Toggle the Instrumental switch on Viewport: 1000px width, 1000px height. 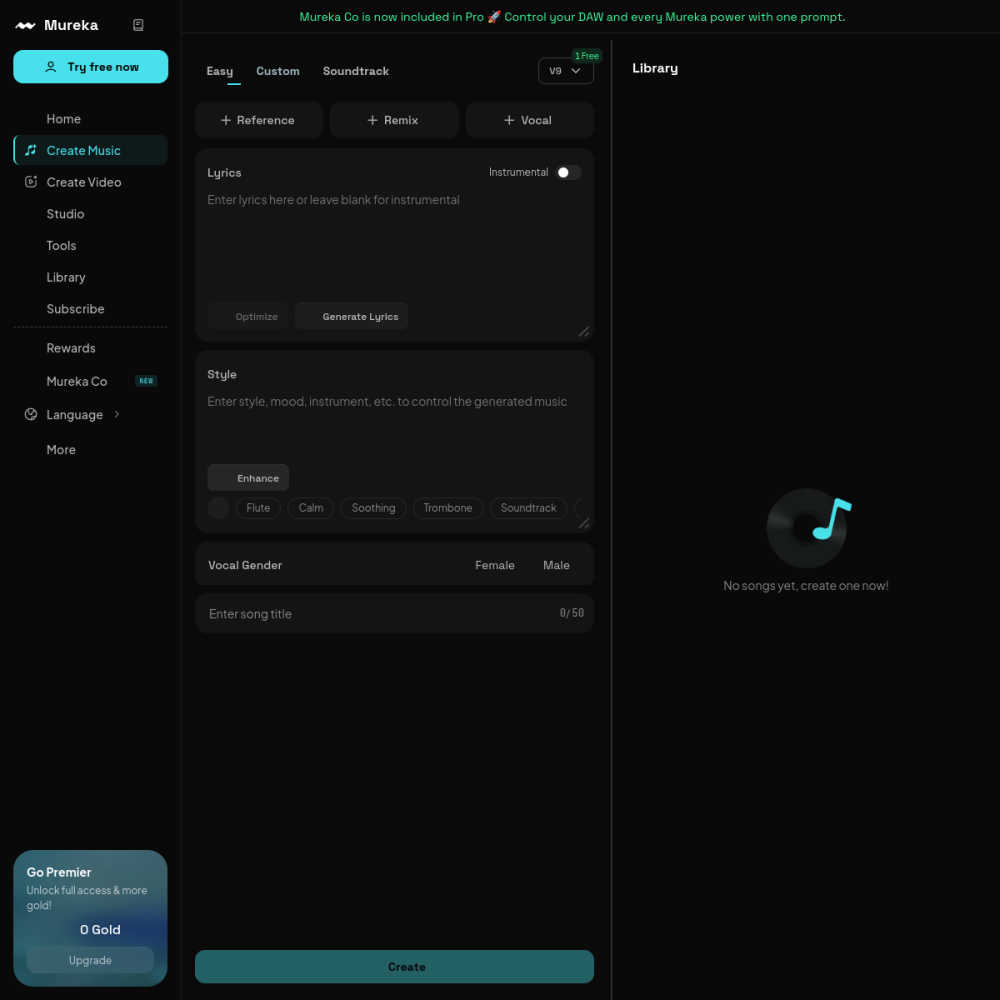(x=568, y=172)
